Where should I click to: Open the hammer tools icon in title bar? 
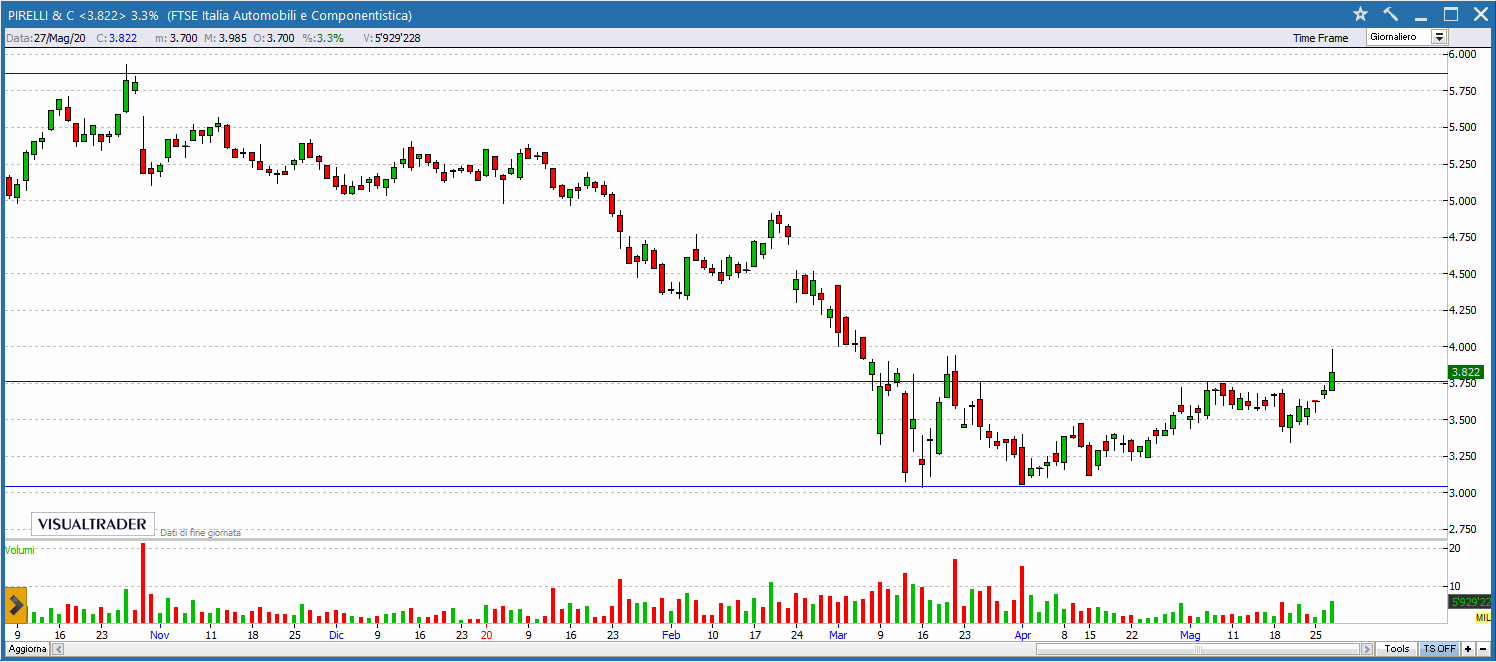click(1390, 14)
